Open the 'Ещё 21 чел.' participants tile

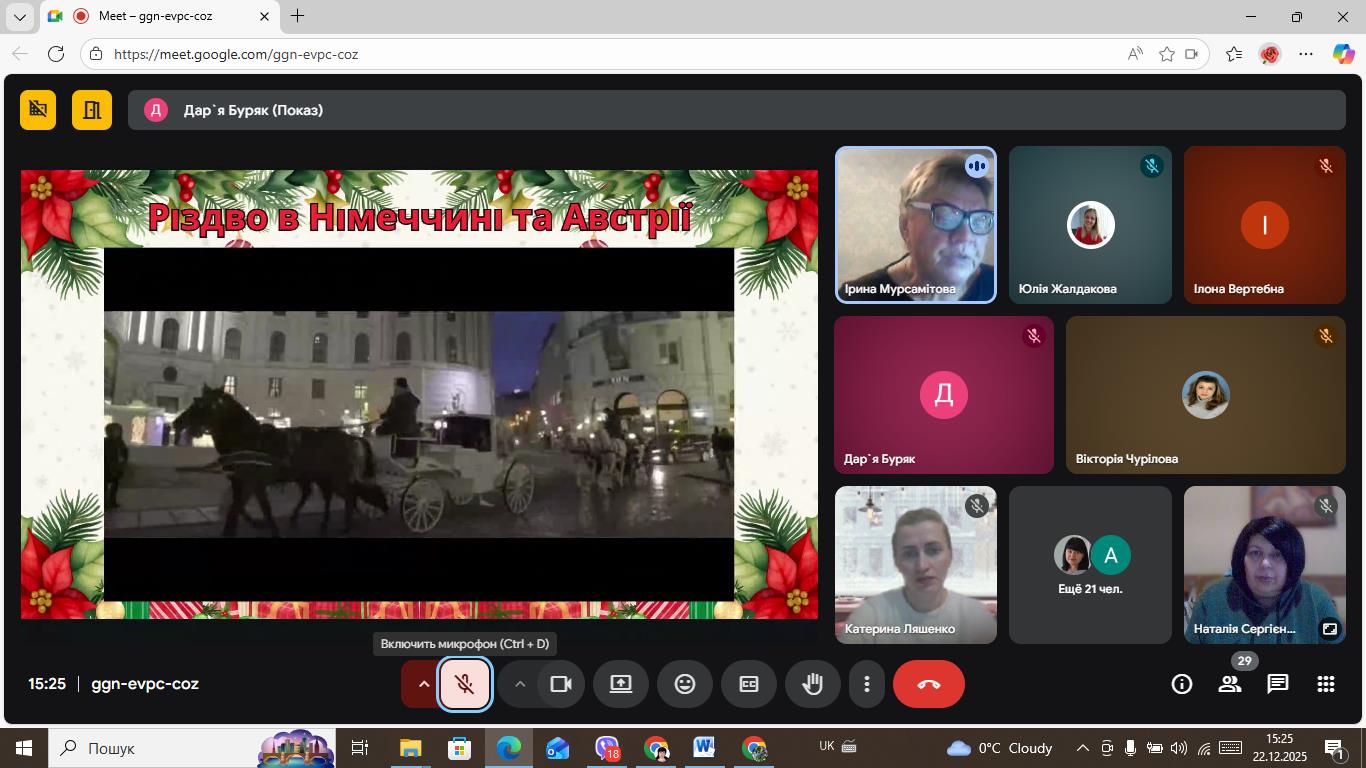pos(1089,565)
